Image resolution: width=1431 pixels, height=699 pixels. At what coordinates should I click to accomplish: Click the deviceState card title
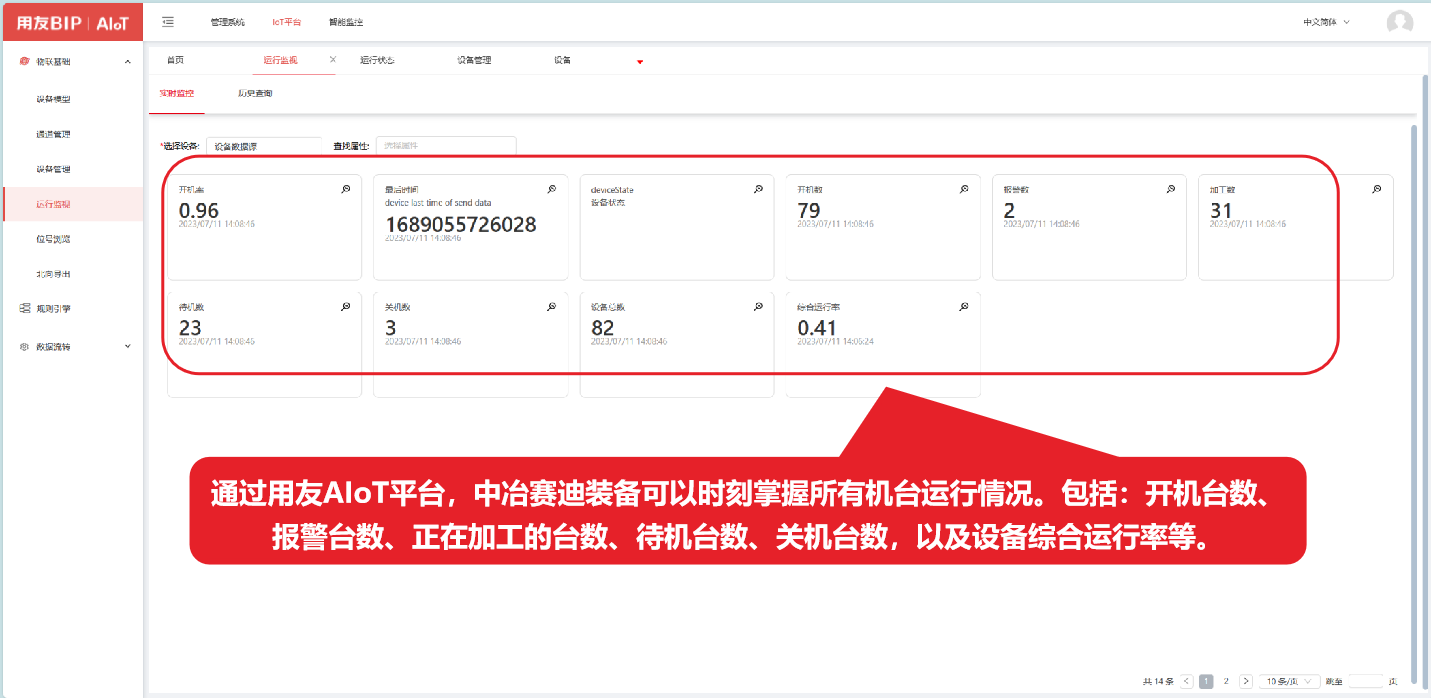612,189
